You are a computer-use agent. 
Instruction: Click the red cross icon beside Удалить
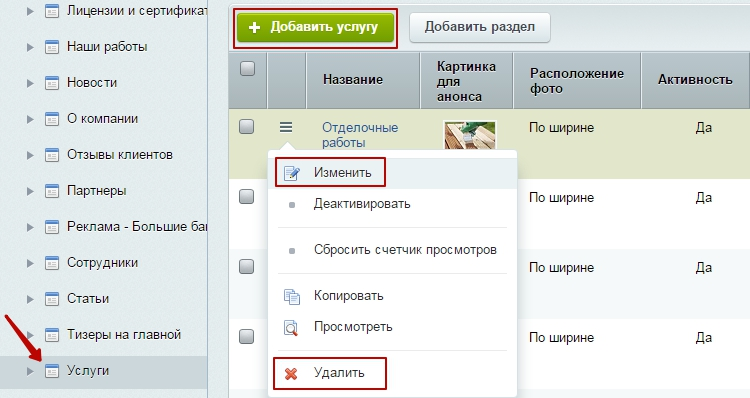[291, 374]
